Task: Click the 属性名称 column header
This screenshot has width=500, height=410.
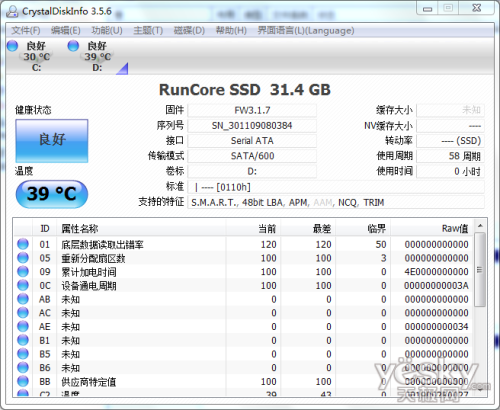Action: coord(141,229)
